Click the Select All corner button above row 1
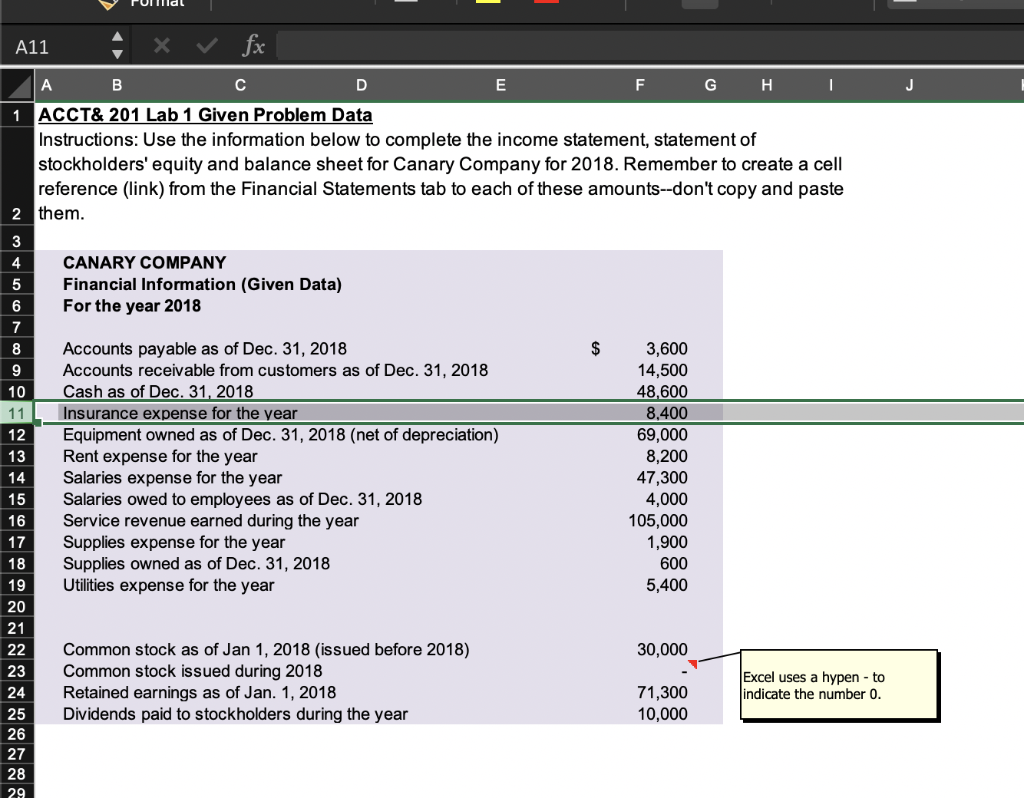The image size is (1024, 798). (x=16, y=85)
